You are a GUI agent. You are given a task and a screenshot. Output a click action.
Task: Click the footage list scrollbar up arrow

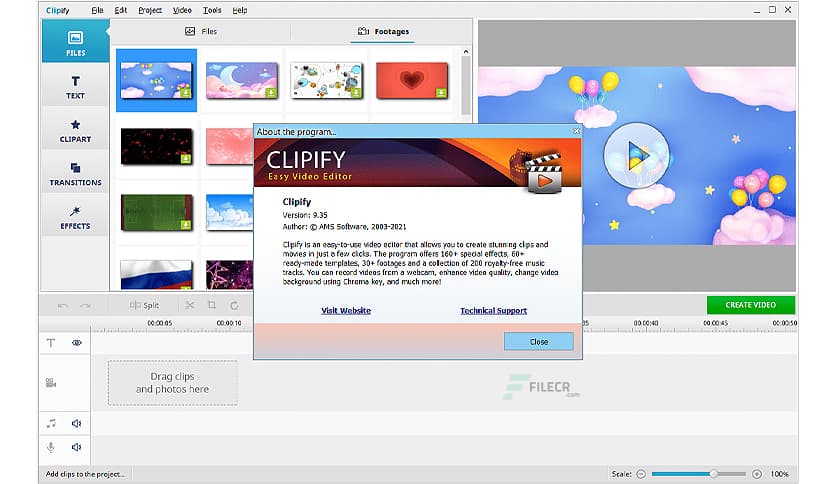click(x=465, y=52)
